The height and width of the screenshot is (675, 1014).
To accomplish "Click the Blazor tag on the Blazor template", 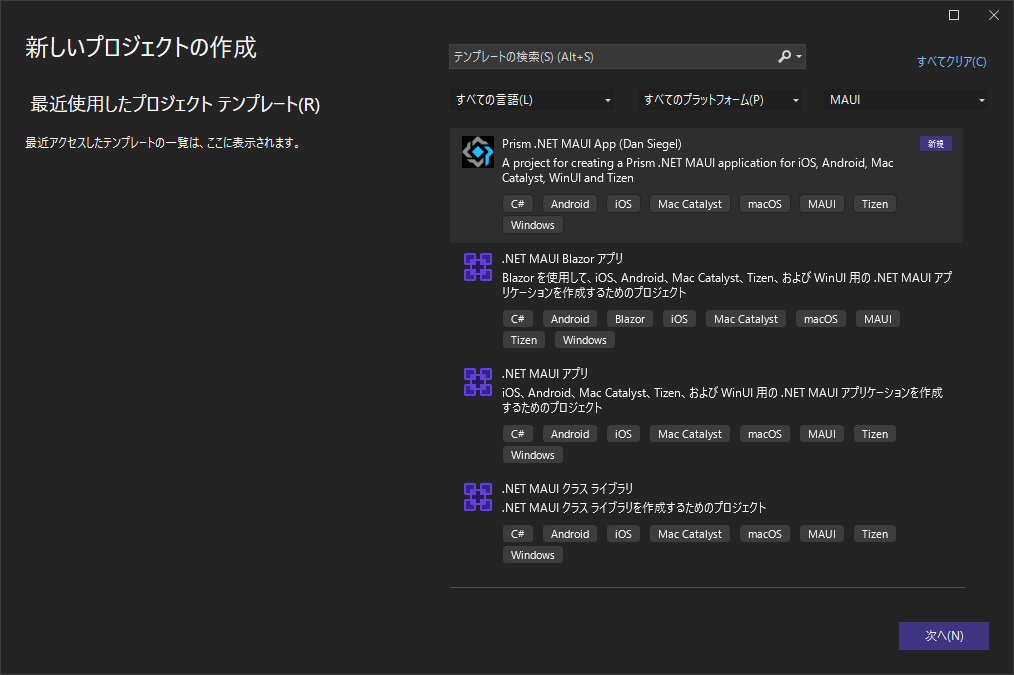I will (x=630, y=319).
